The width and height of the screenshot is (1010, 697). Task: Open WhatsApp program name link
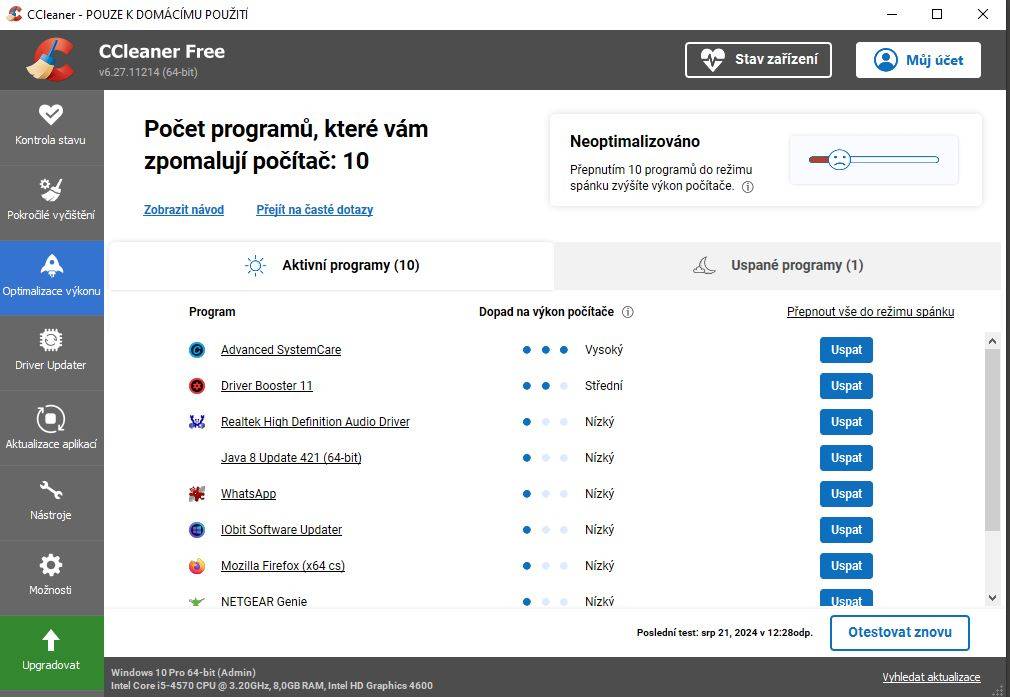tap(248, 494)
